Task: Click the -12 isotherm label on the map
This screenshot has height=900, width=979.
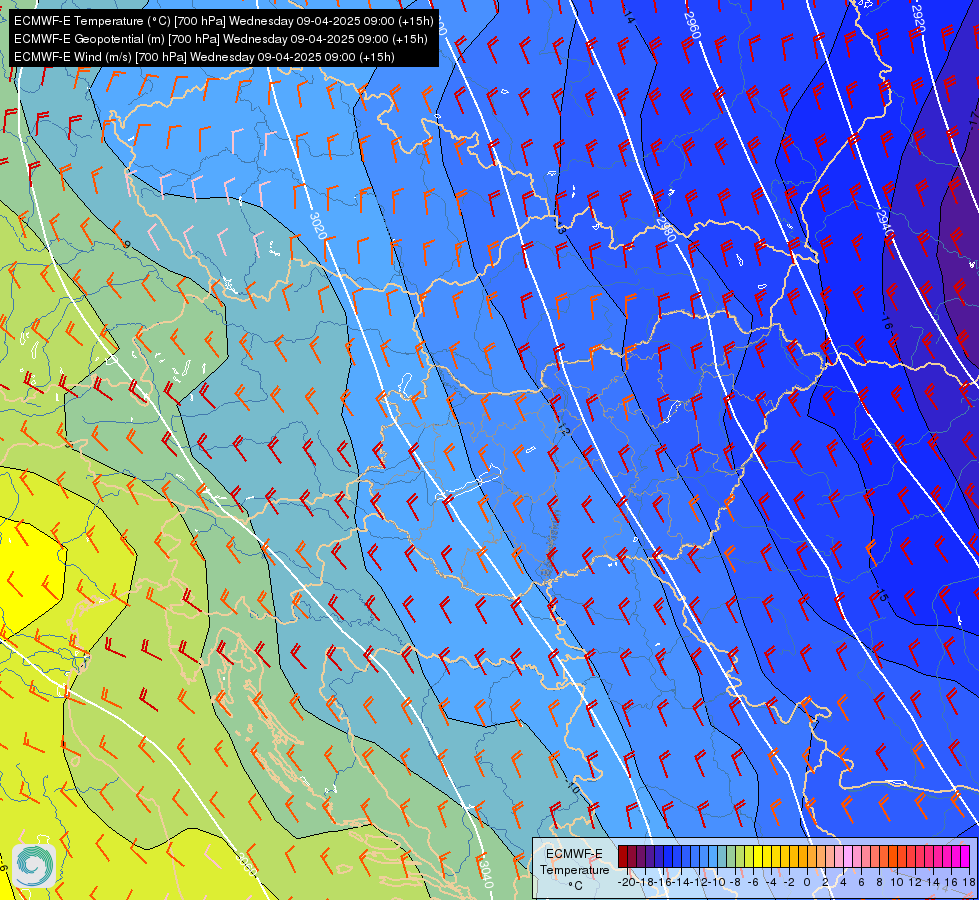Action: pos(563,427)
